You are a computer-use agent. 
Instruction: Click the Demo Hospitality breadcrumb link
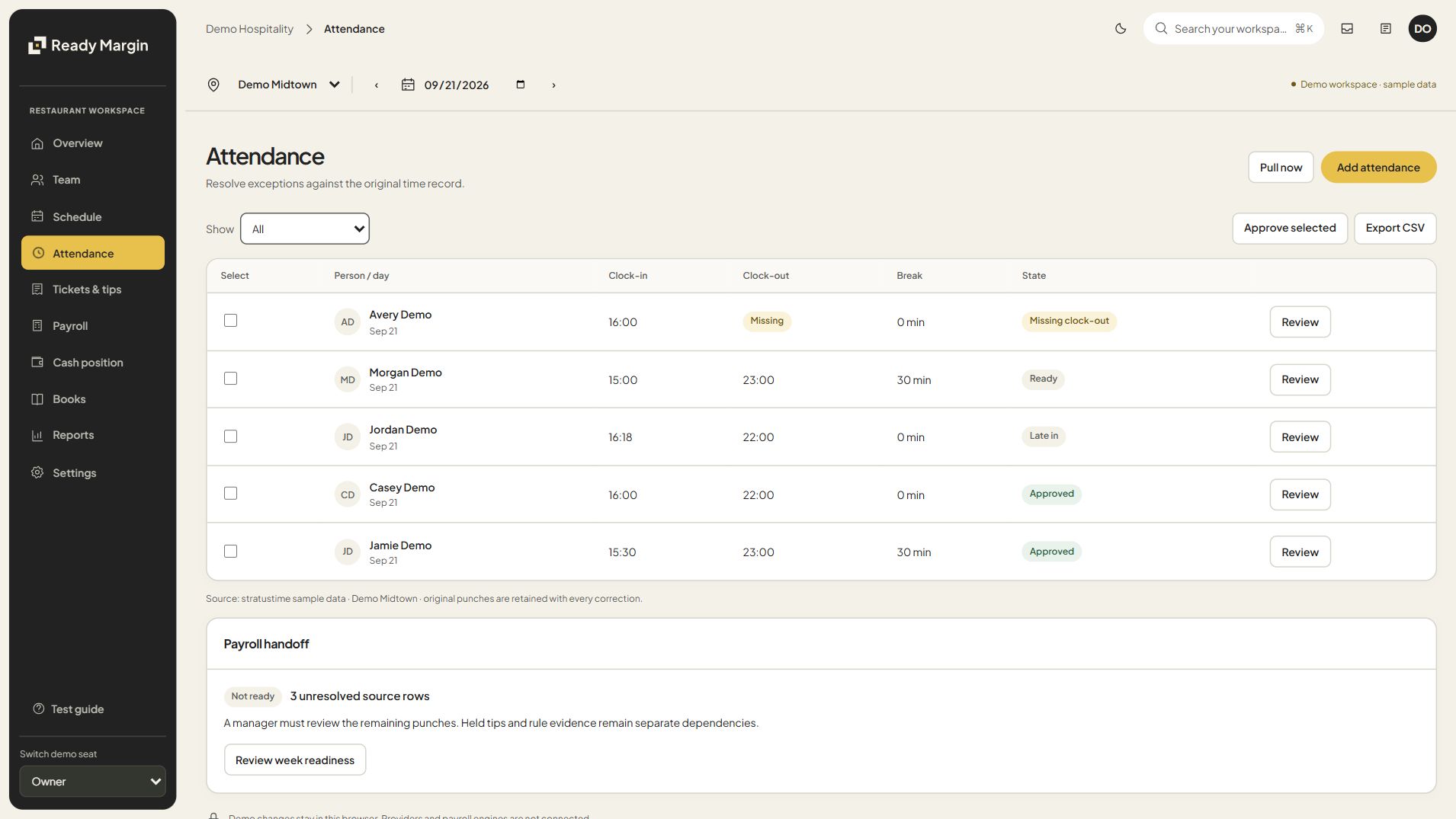(x=249, y=29)
